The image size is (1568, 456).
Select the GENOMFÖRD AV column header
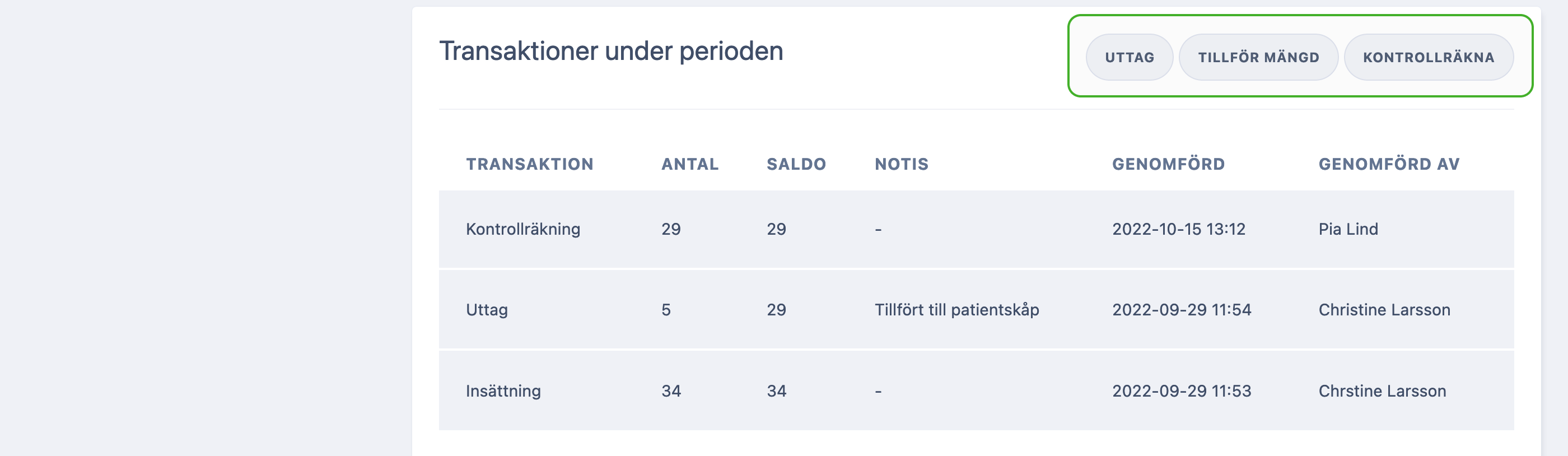click(1389, 164)
